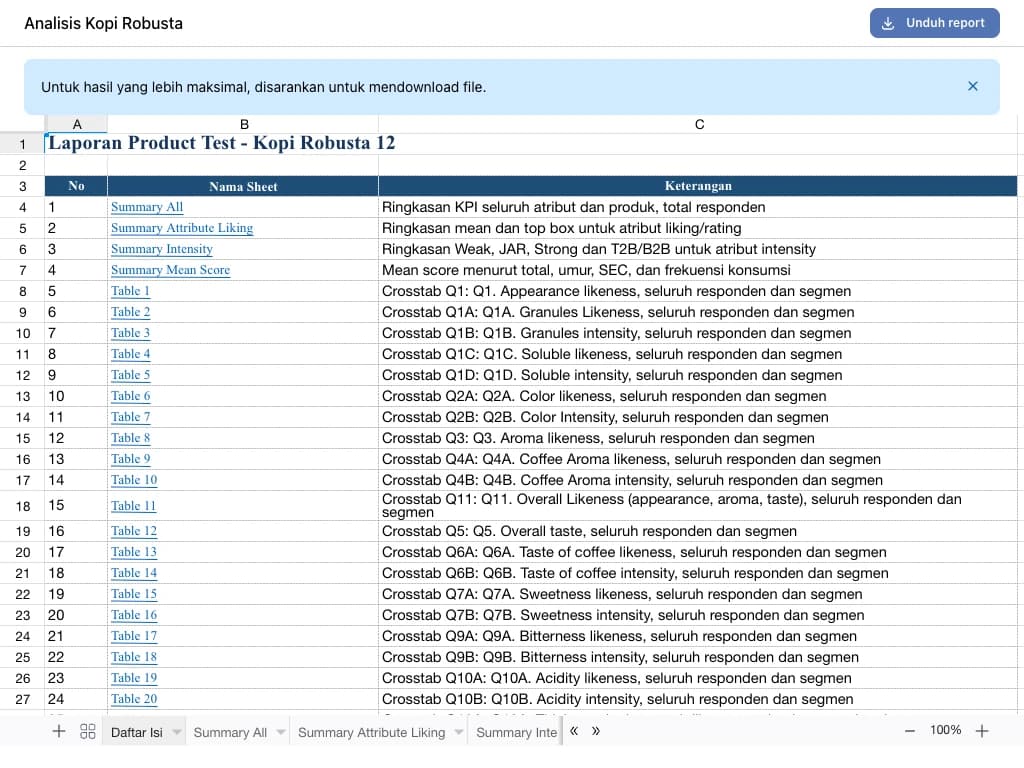Image resolution: width=1024 pixels, height=768 pixels.
Task: Open the Summary All sheet link
Action: click(x=147, y=207)
